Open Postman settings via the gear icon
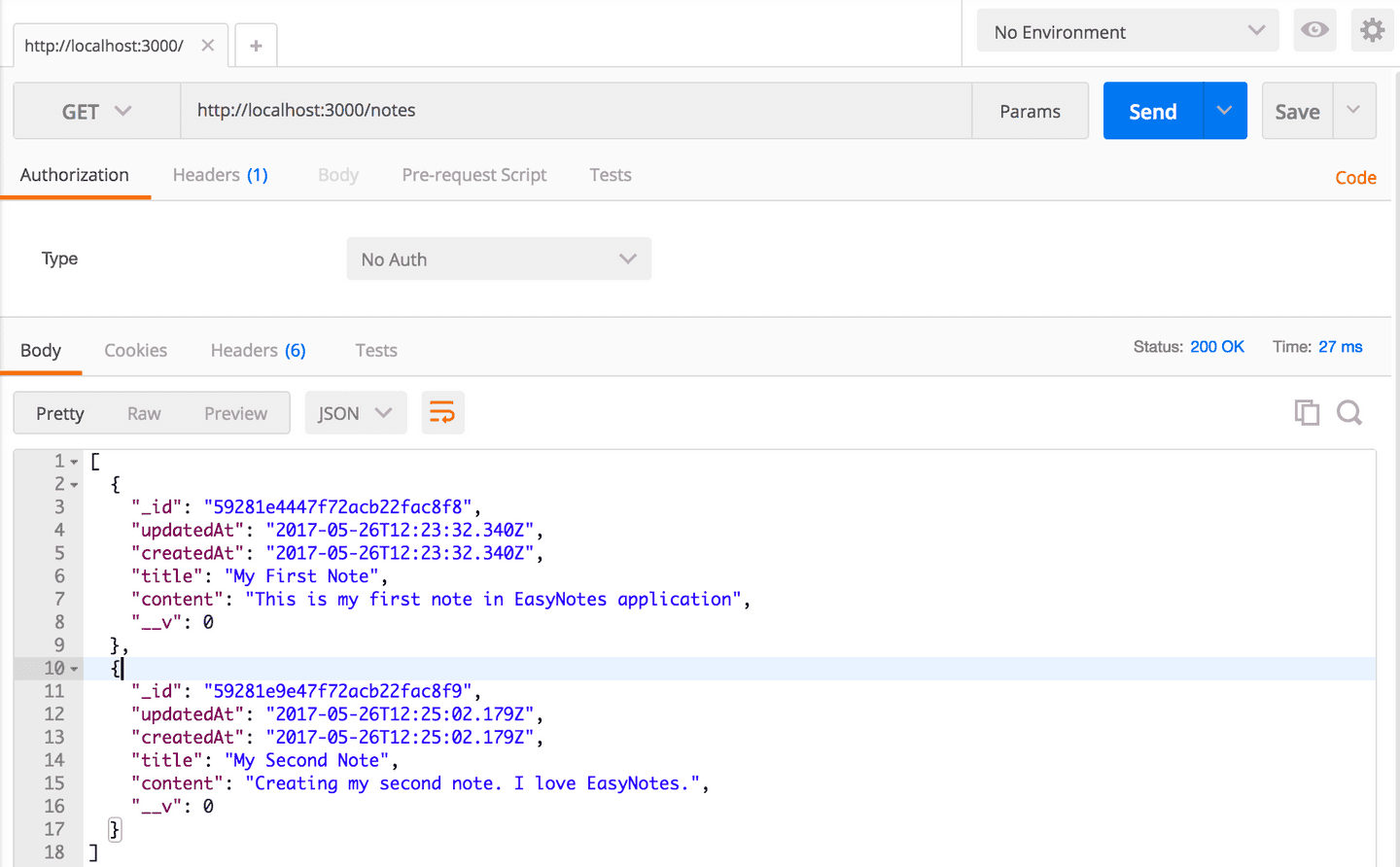 [1373, 30]
